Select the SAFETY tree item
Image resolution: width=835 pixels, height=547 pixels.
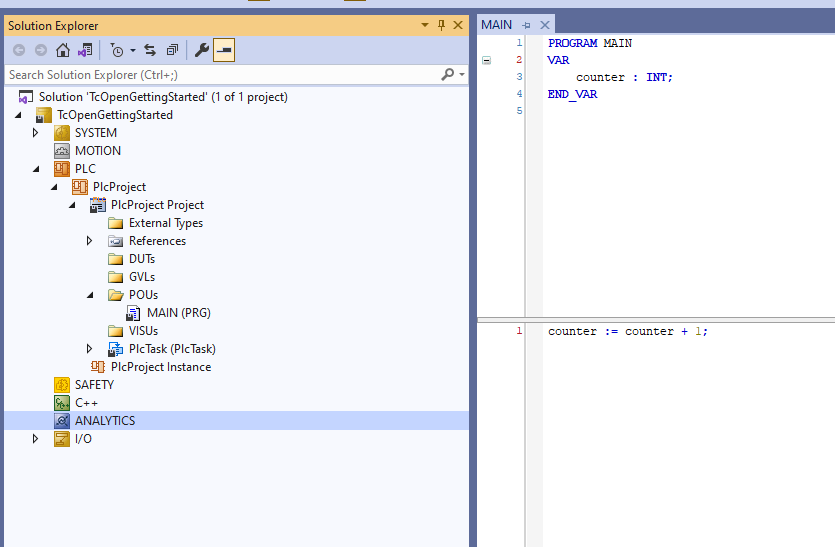[x=94, y=385]
